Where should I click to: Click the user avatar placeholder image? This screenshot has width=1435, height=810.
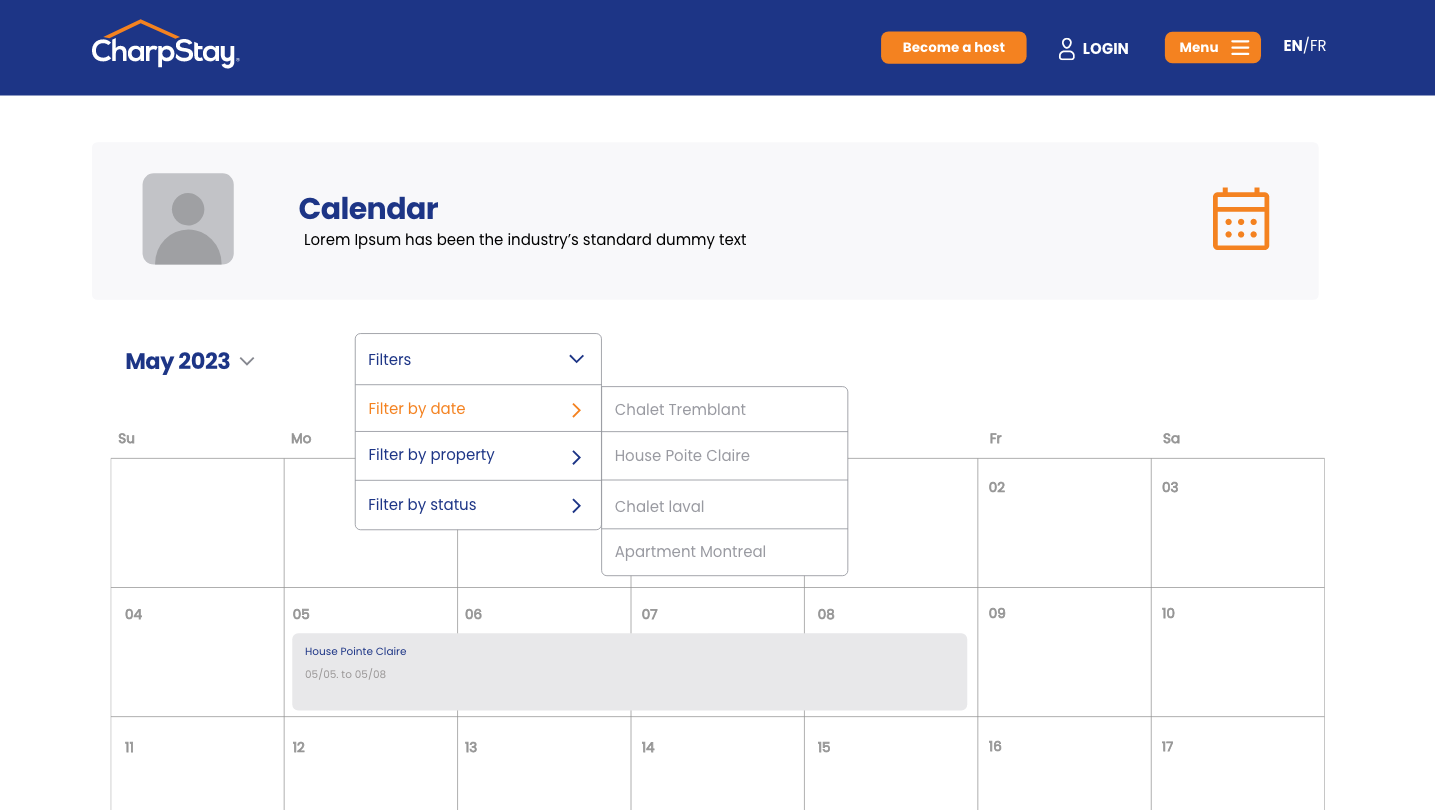coord(187,218)
